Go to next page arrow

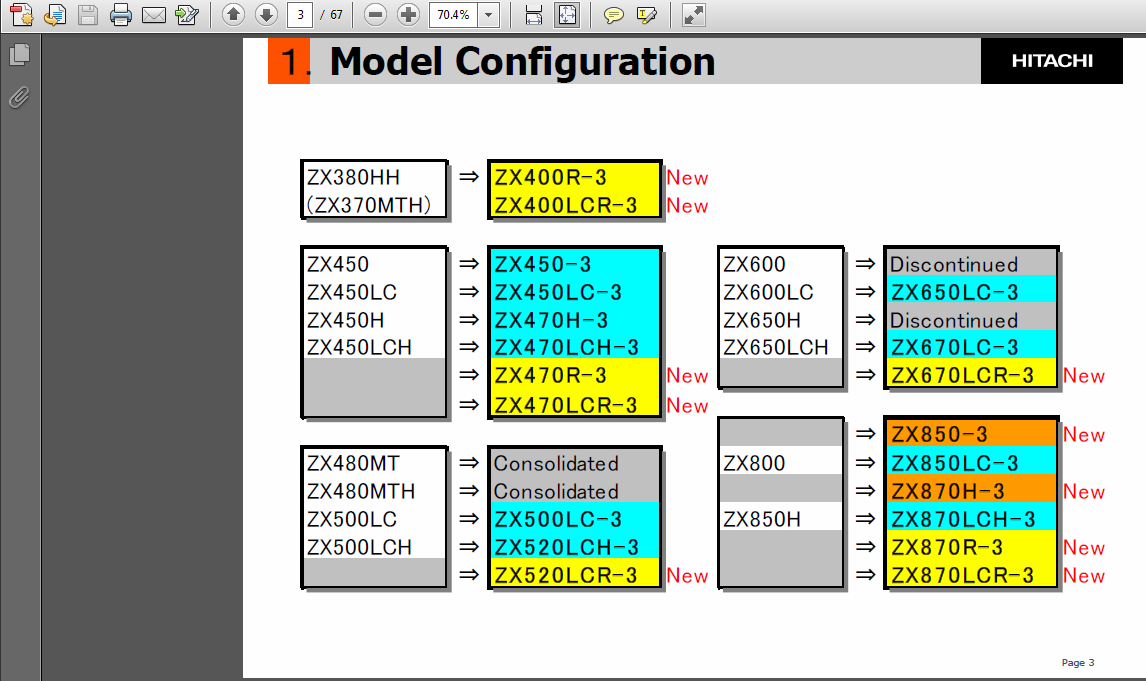pyautogui.click(x=266, y=15)
